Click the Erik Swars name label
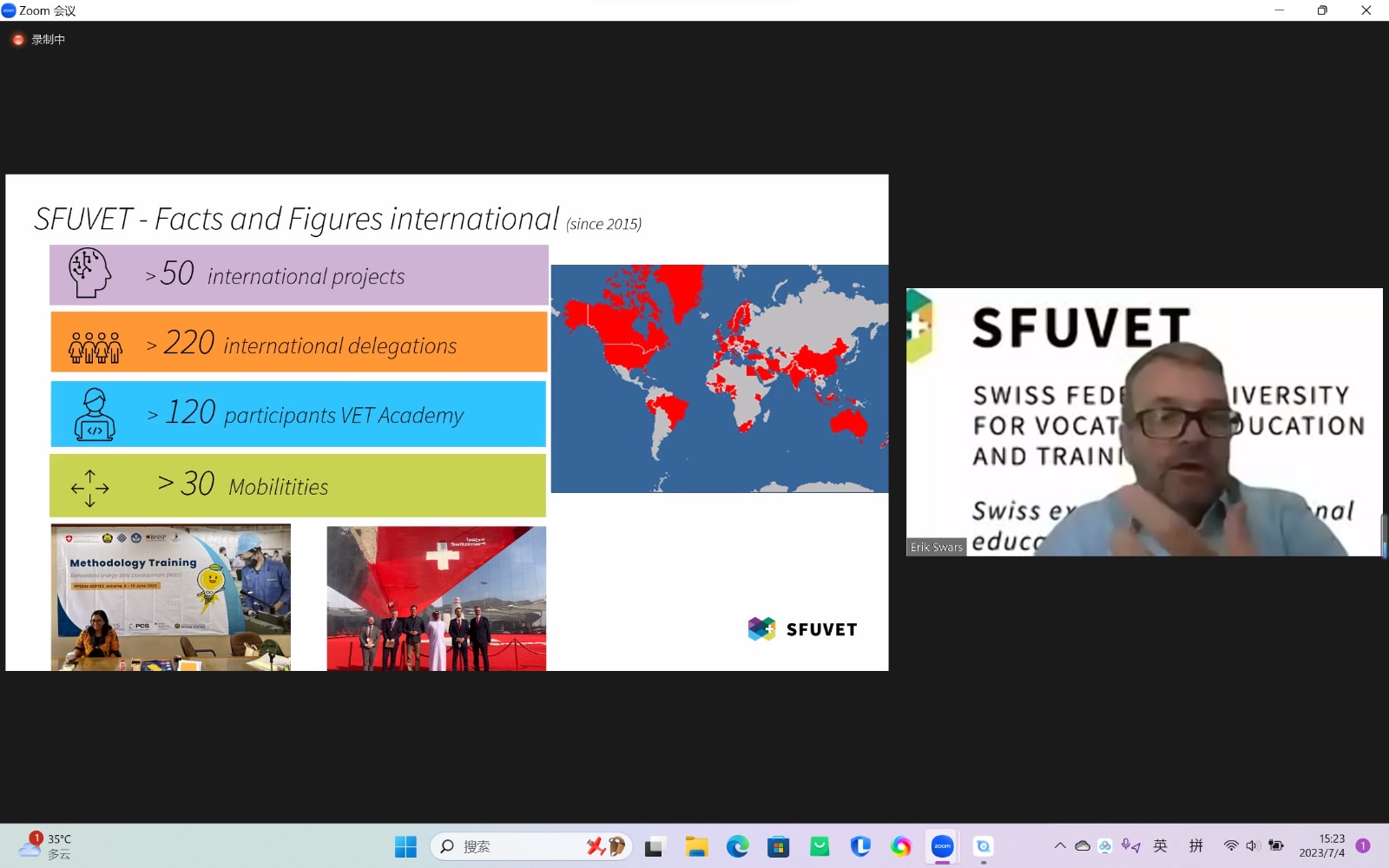1389x868 pixels. click(x=937, y=547)
